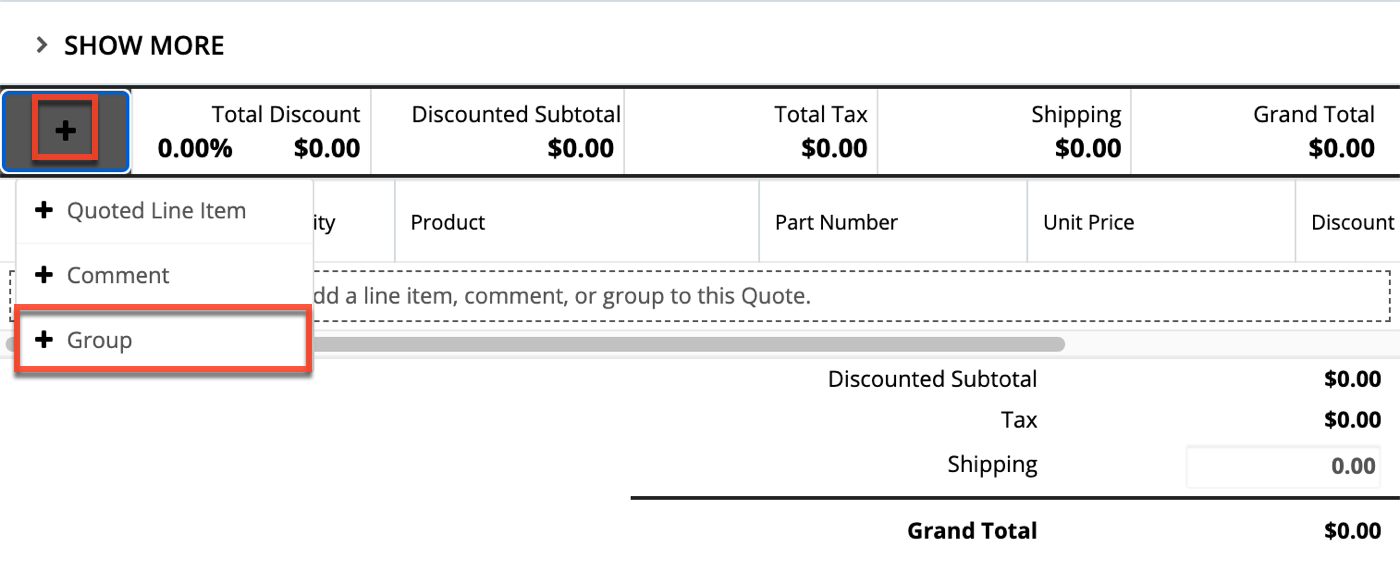Screen dimensions: 1400x572
Task: Click the Part Number column header
Action: [836, 222]
